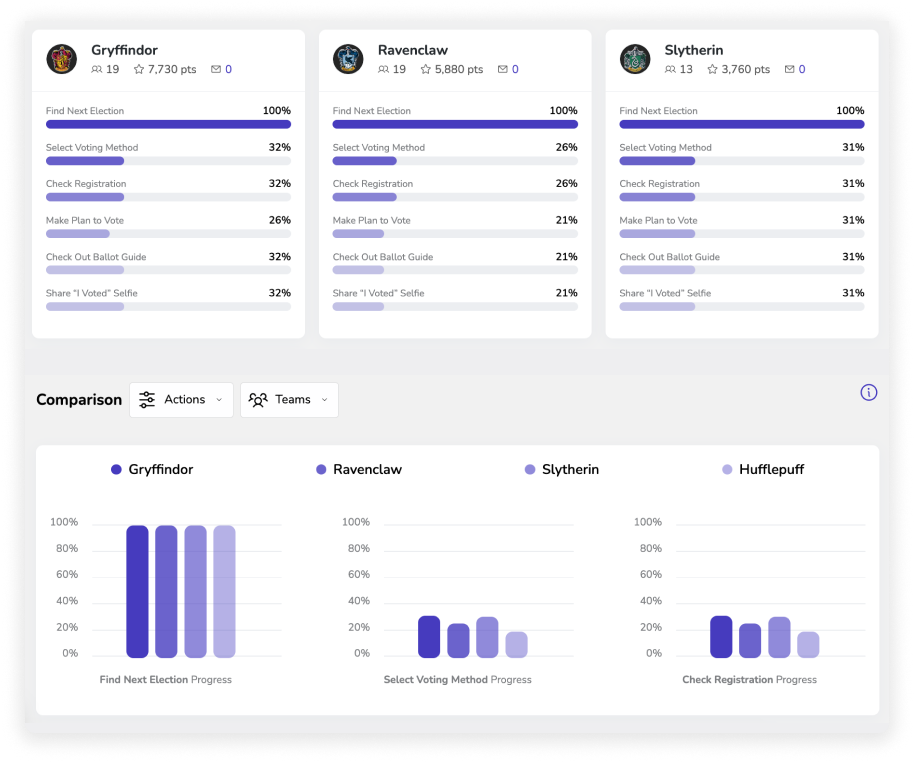Click Slytherin Make Plan to Vote progress bar

click(742, 234)
